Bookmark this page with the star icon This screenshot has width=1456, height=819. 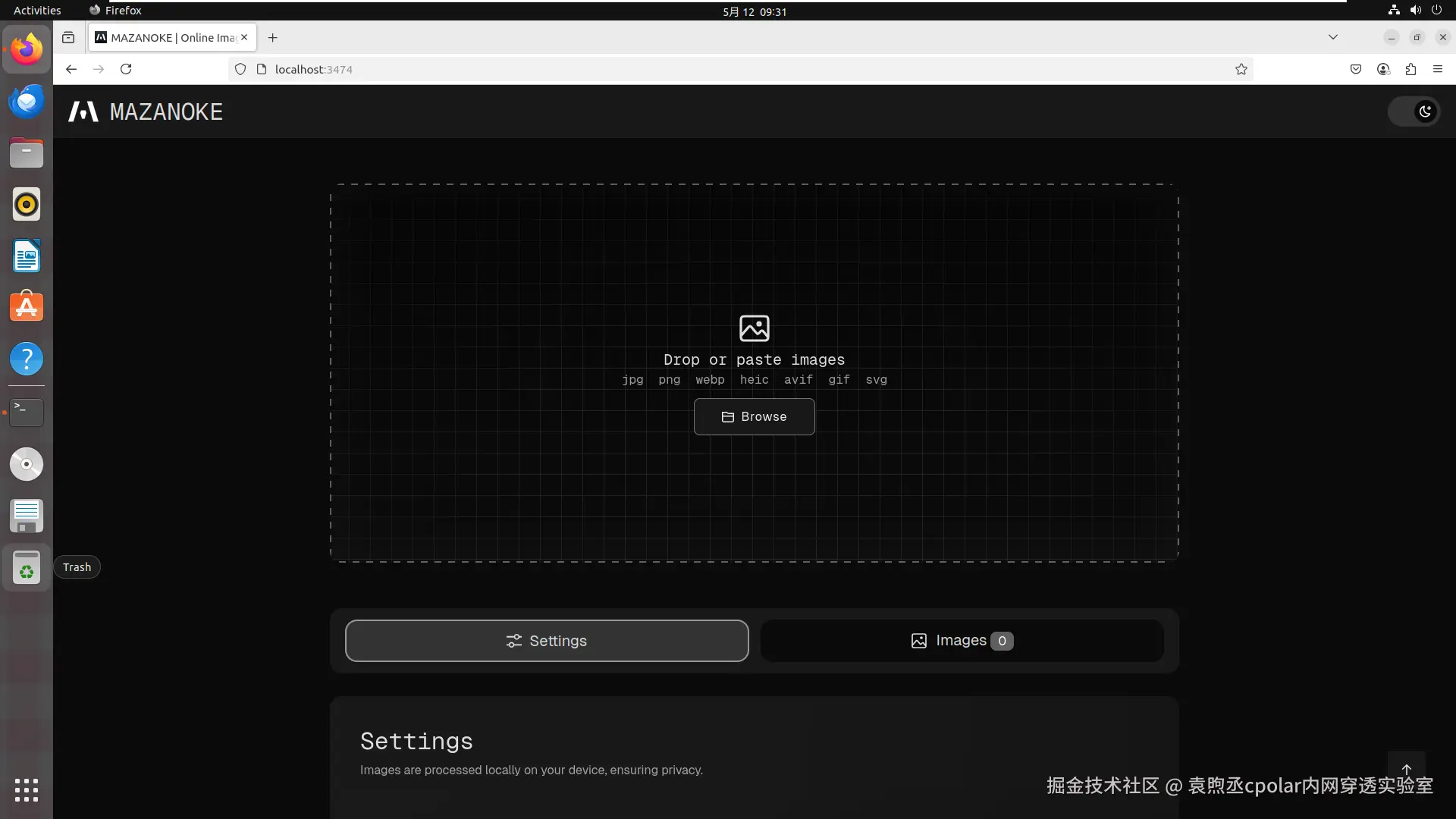coord(1241,69)
